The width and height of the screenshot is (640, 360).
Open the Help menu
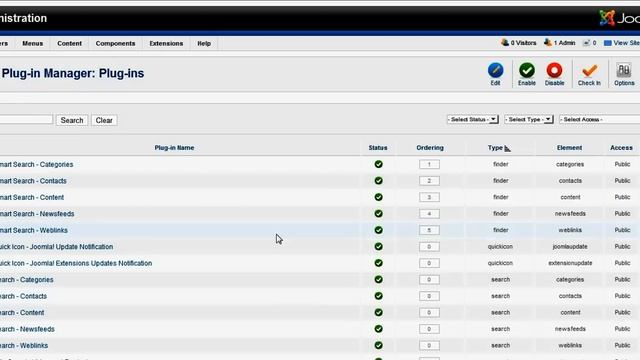point(204,43)
